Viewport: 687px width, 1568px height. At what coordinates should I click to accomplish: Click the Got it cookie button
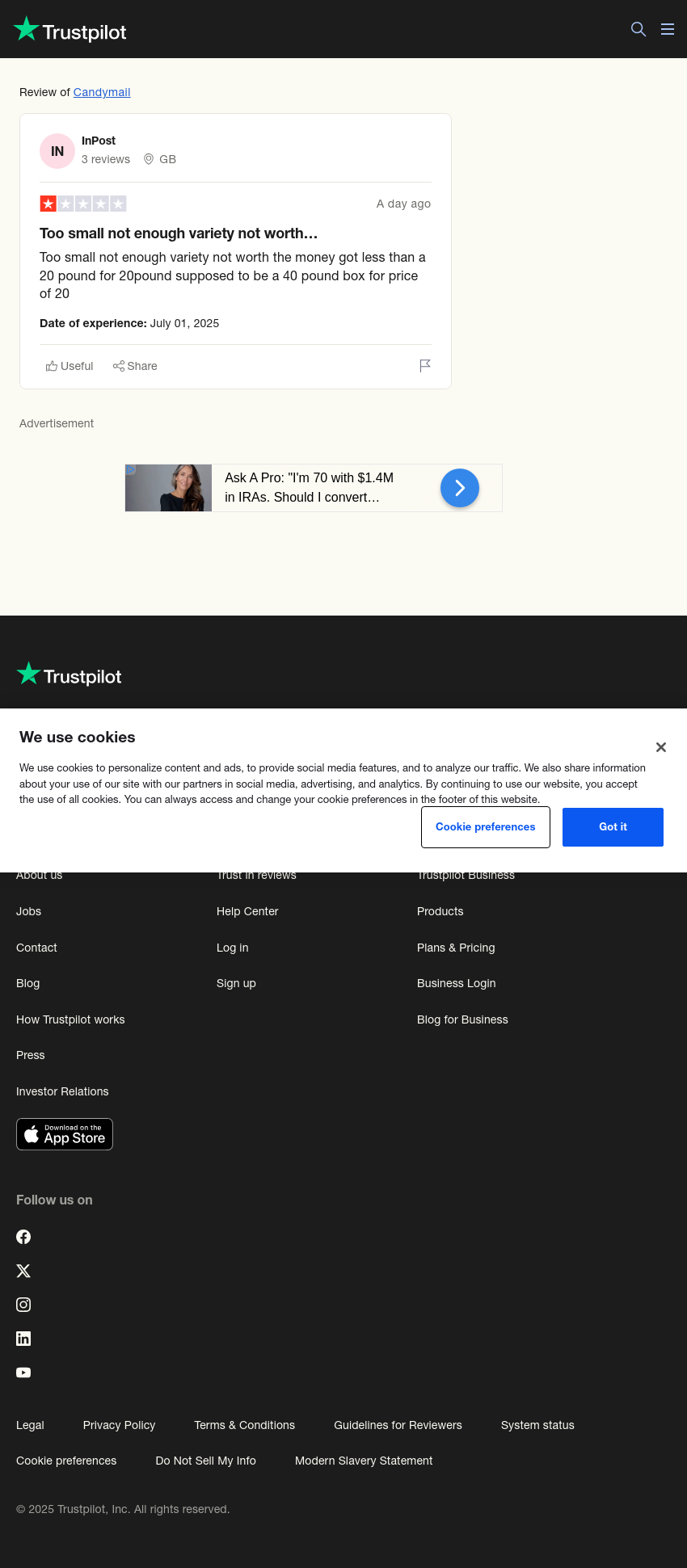[613, 827]
